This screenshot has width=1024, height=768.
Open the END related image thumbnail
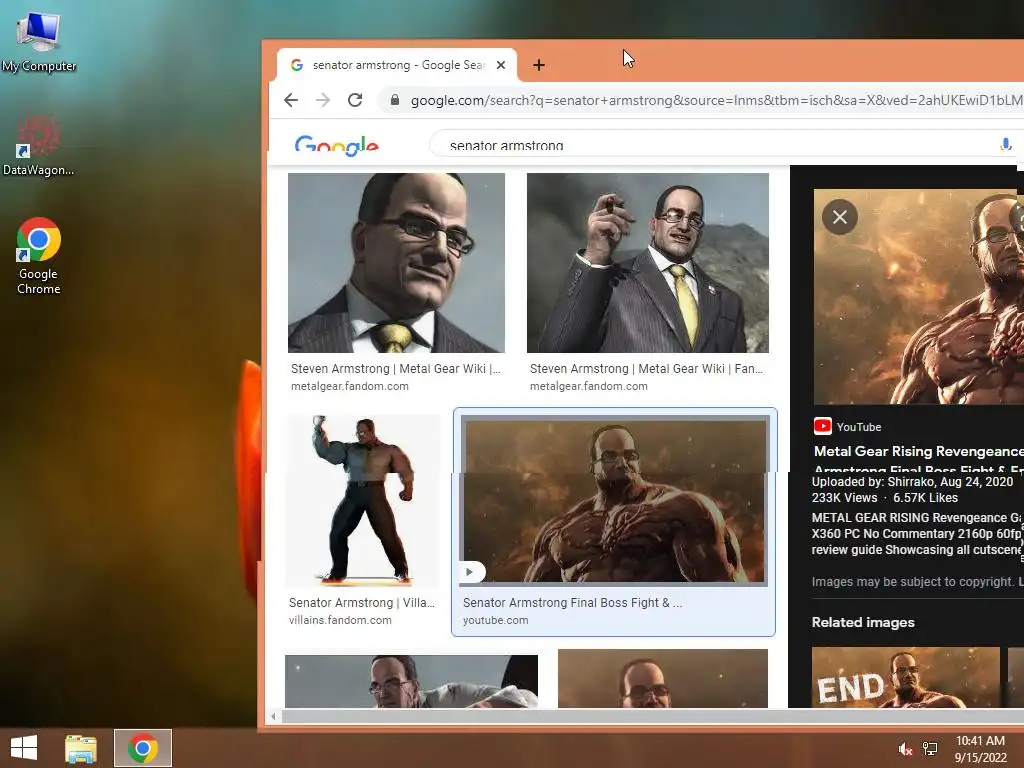[x=906, y=677]
